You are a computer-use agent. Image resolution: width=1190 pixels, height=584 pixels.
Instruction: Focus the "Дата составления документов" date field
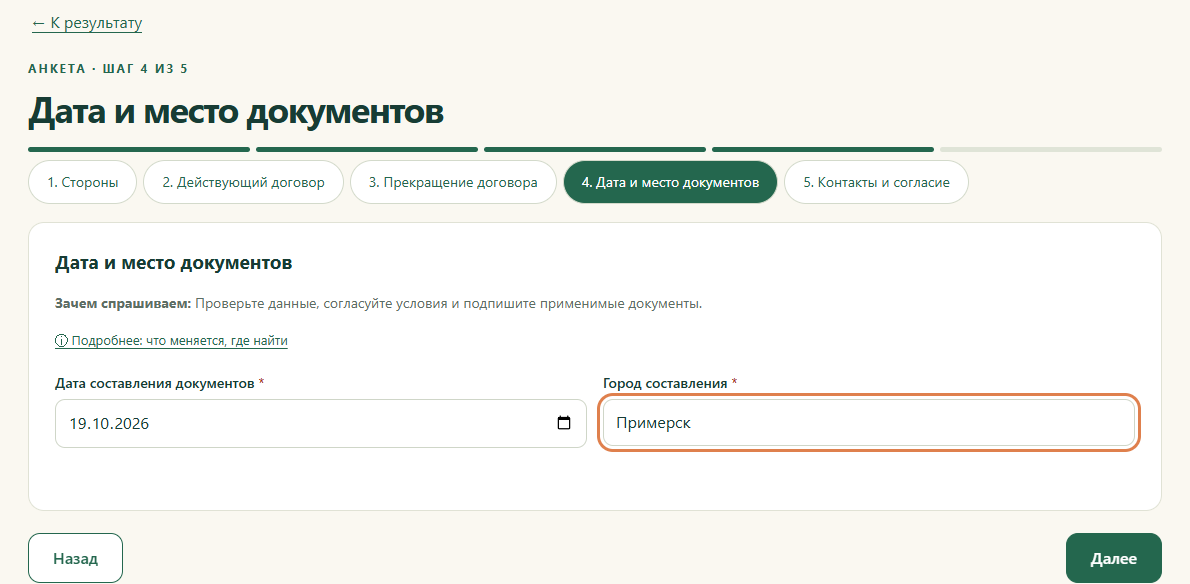point(321,423)
